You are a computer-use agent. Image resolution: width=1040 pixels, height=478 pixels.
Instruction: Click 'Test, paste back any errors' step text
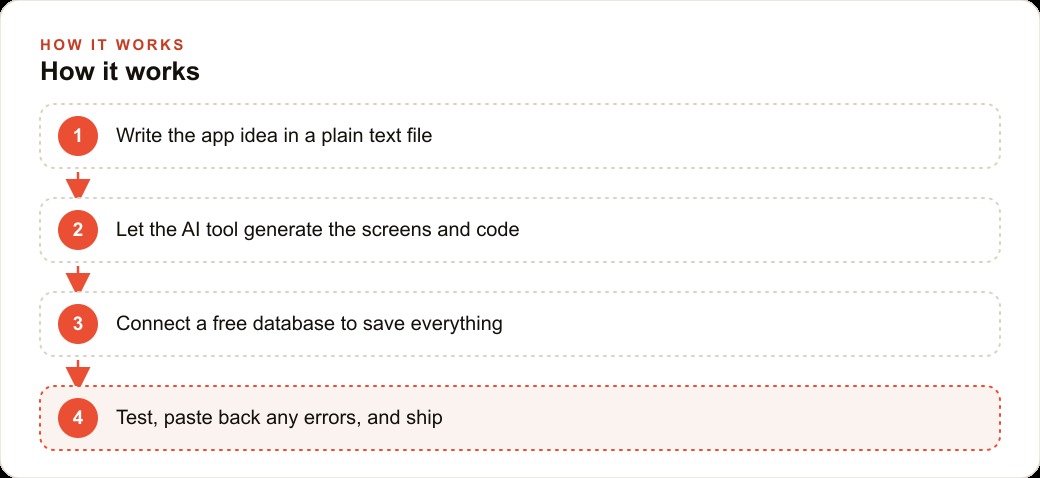point(279,418)
